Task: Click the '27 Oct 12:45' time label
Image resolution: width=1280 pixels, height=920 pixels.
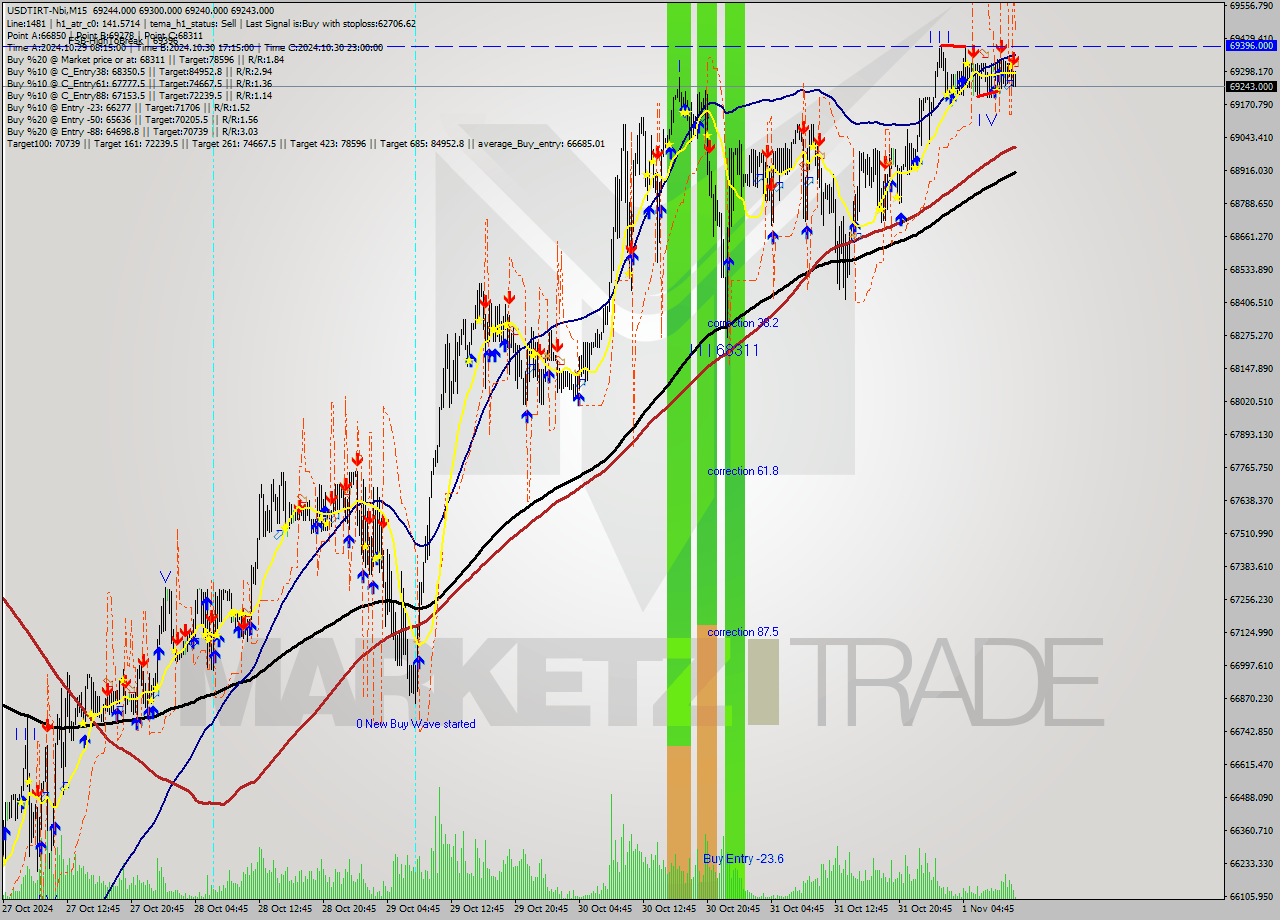Action: click(x=93, y=909)
